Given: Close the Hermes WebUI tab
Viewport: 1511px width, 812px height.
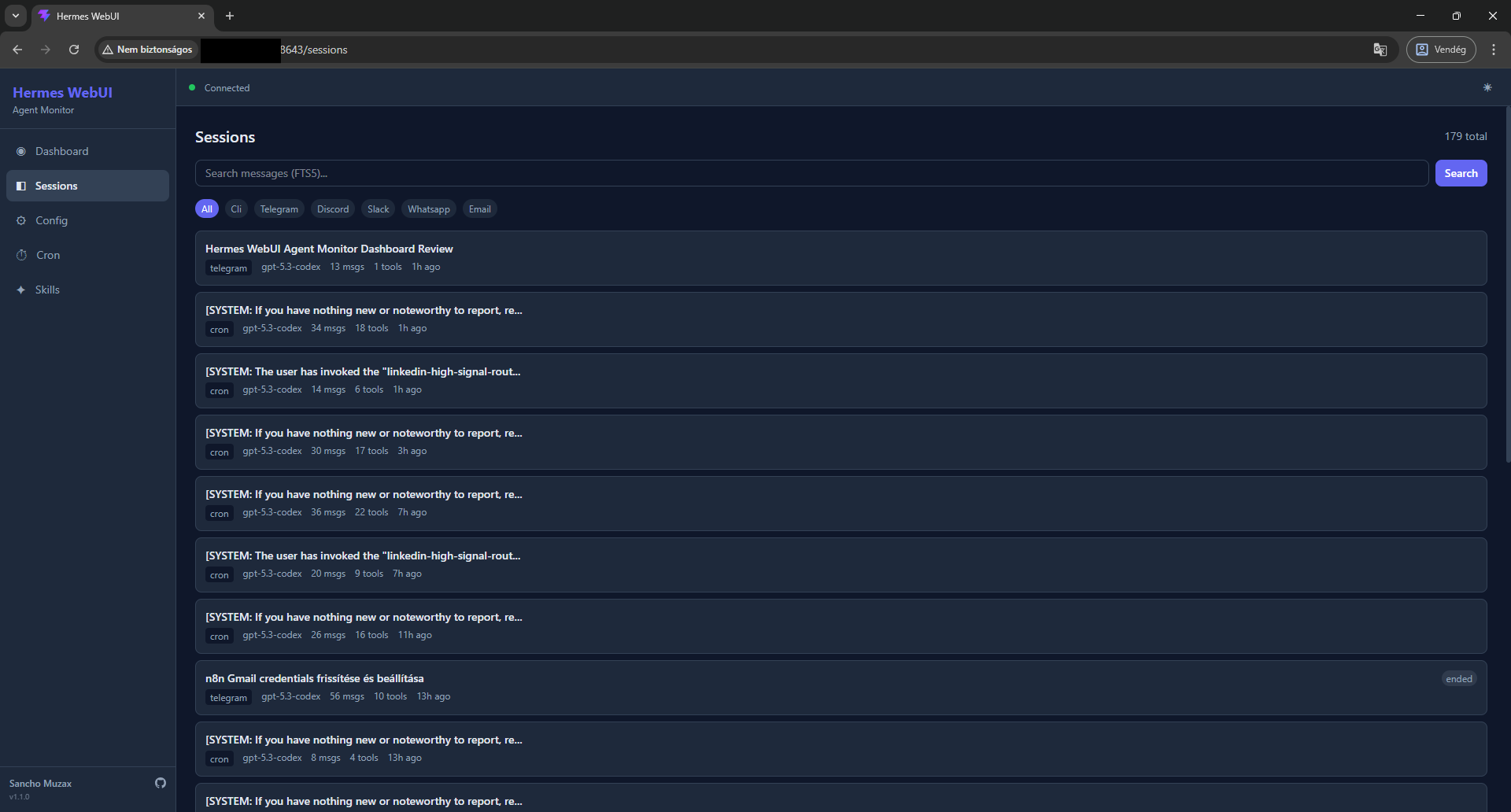Looking at the screenshot, I should click(x=201, y=16).
